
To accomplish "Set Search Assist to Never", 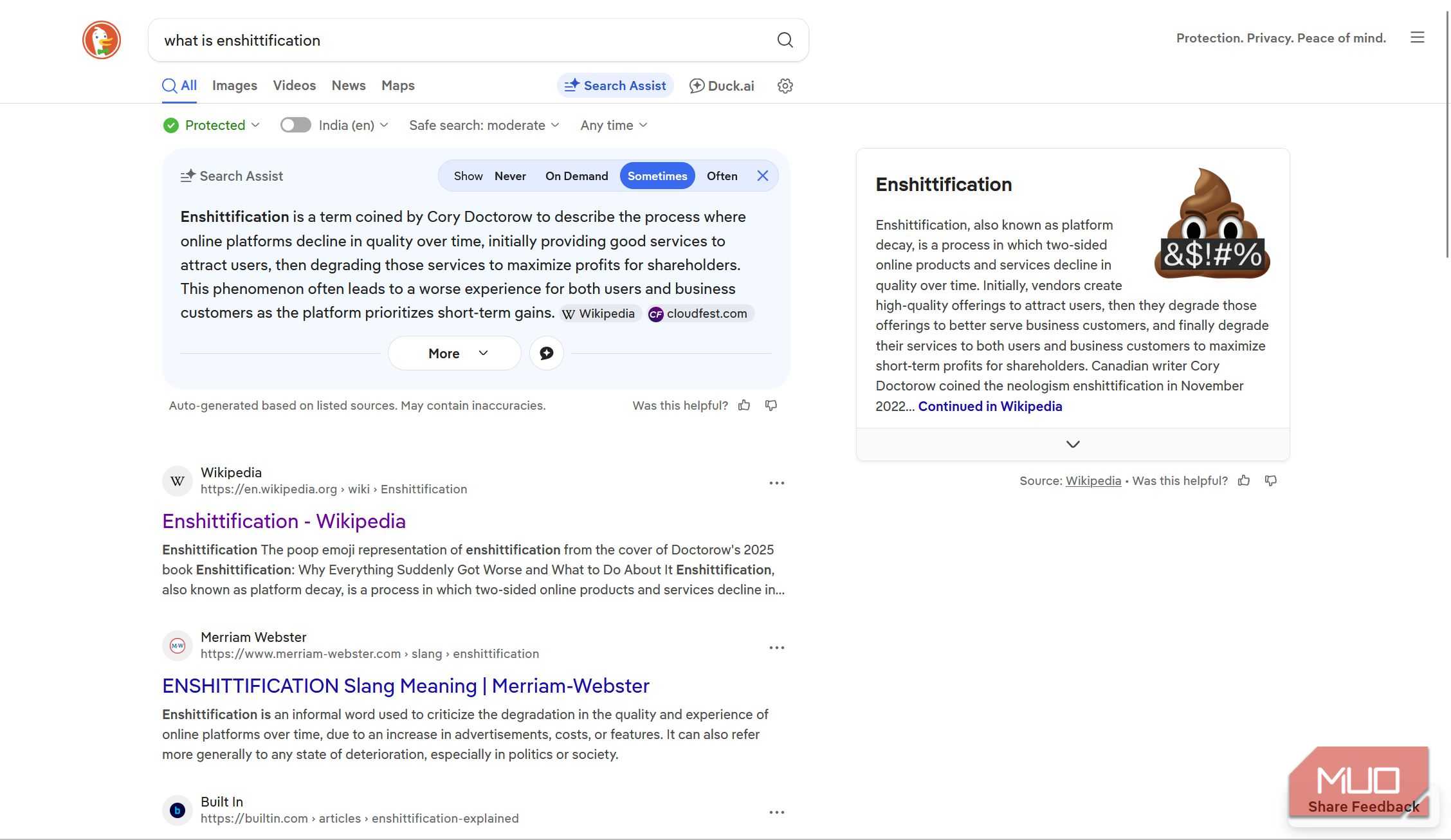I will coord(510,176).
